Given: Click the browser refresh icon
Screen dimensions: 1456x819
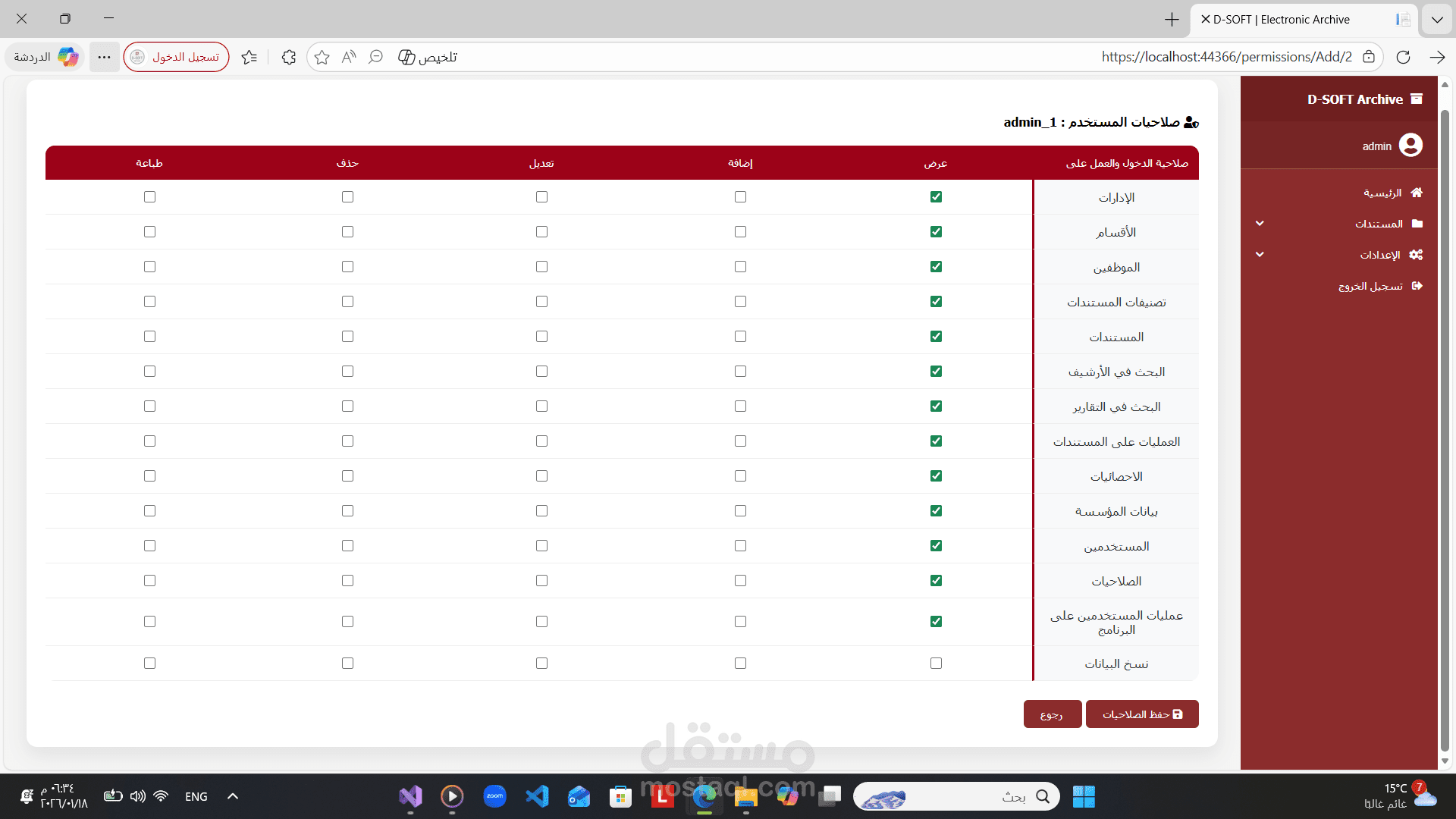Looking at the screenshot, I should pyautogui.click(x=1403, y=57).
